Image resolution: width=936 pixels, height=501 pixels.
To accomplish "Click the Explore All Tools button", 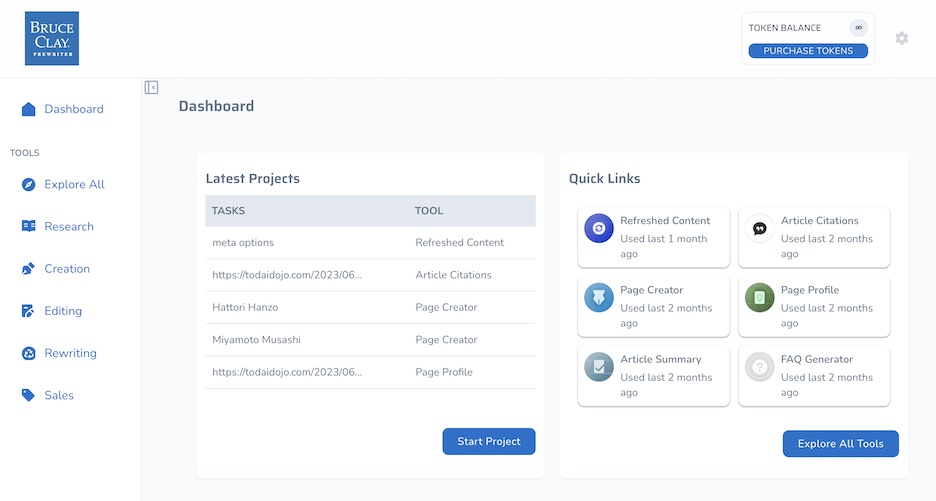I will pyautogui.click(x=840, y=444).
